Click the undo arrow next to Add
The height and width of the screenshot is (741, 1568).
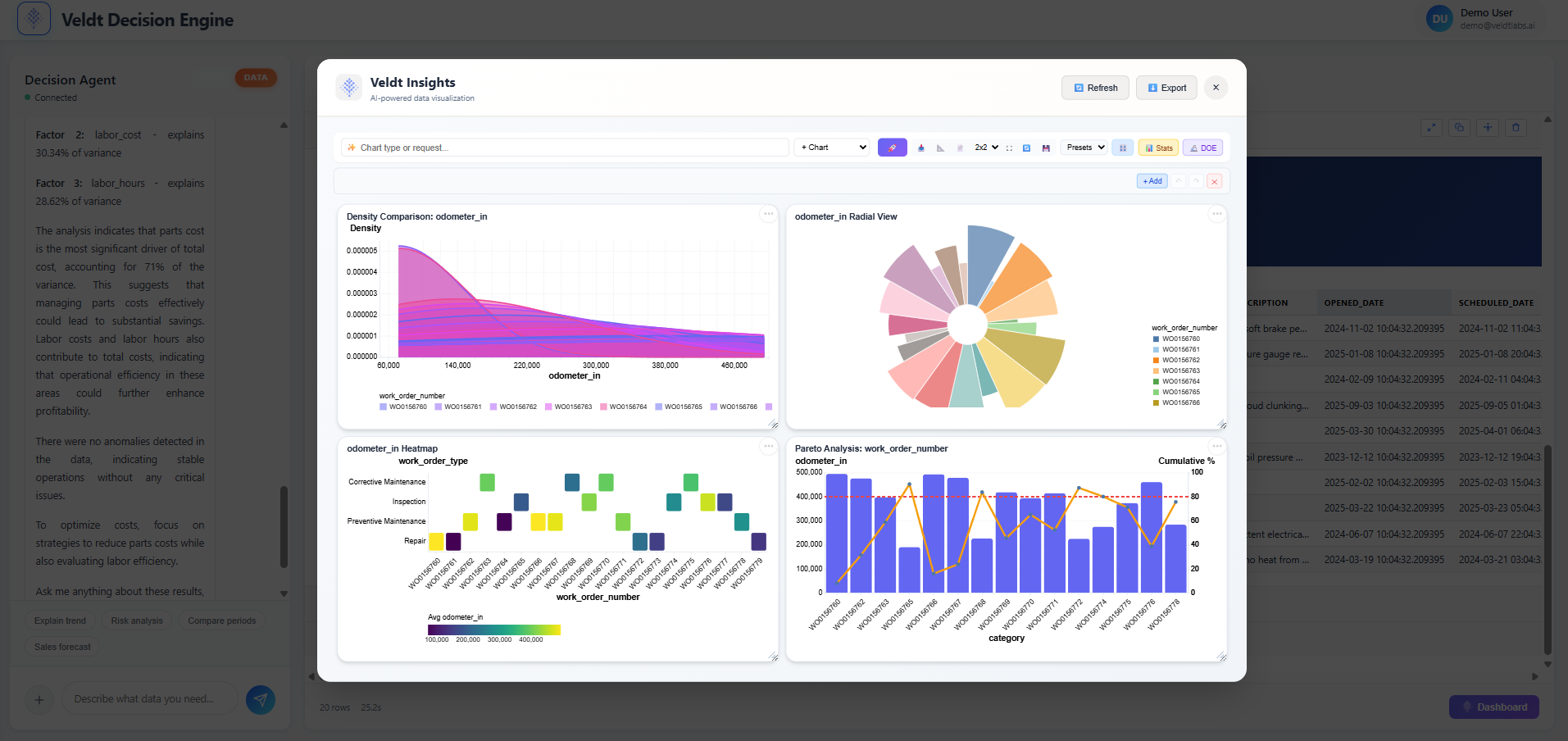click(1178, 181)
